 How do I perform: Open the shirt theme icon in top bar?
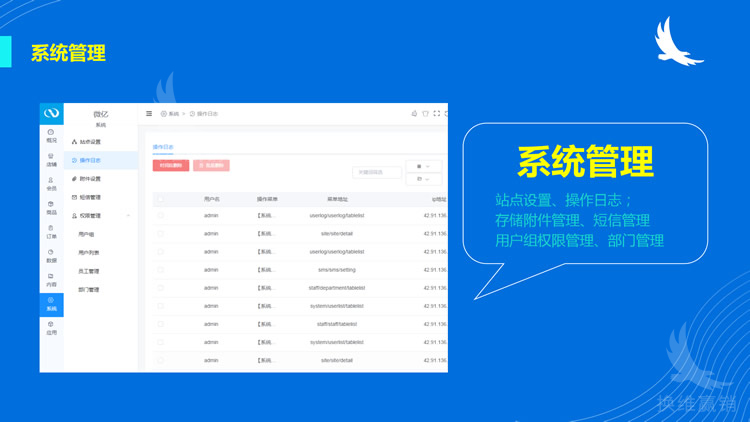425,114
